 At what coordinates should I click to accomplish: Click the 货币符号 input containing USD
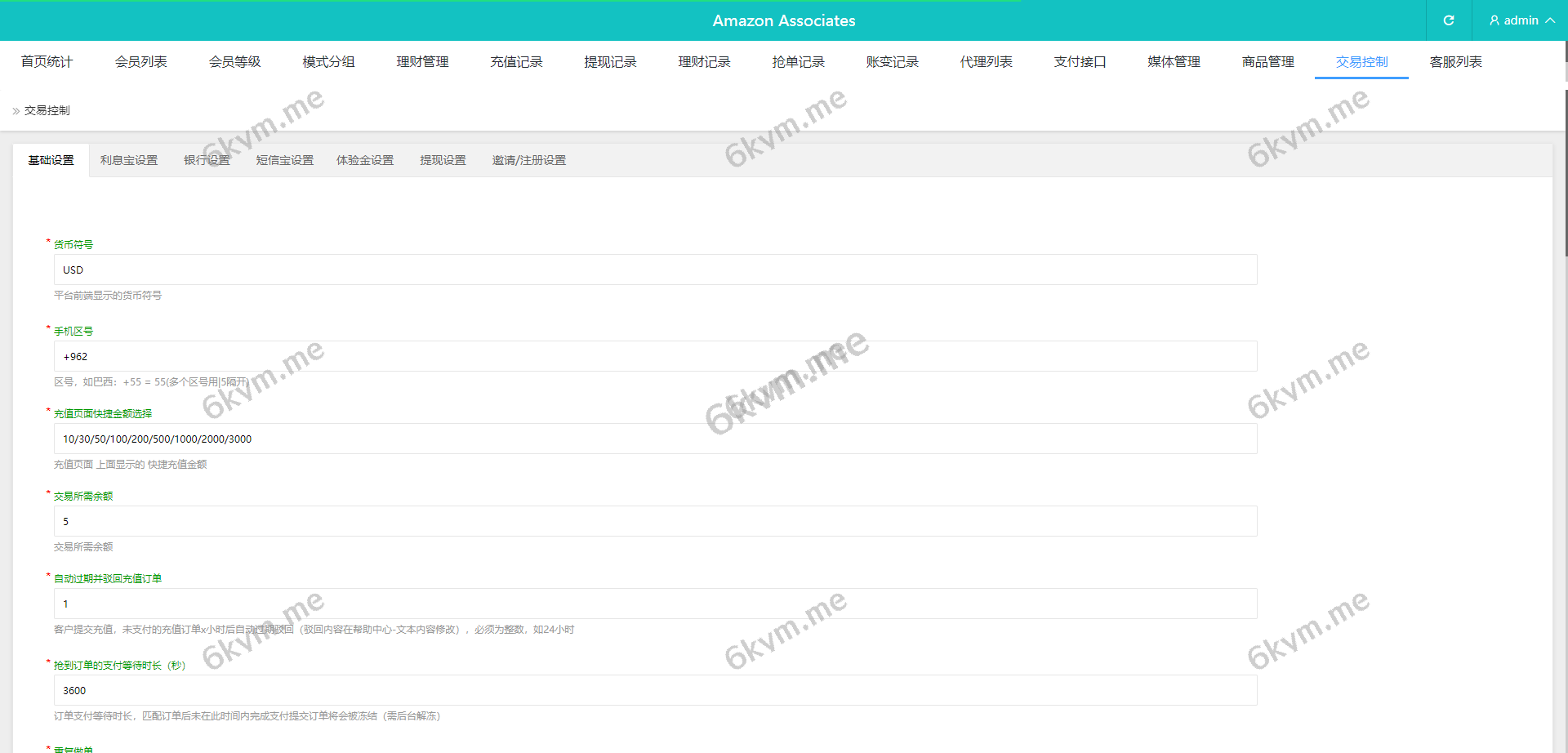click(x=655, y=270)
